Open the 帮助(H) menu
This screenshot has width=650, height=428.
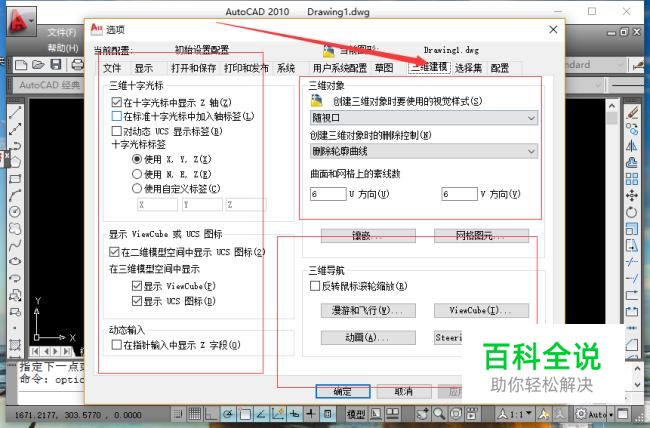63,48
